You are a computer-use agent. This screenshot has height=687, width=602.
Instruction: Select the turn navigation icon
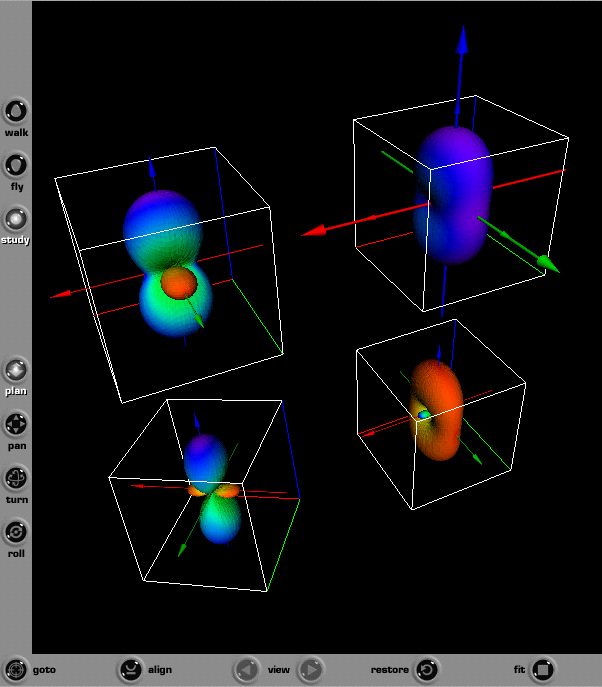[x=16, y=478]
